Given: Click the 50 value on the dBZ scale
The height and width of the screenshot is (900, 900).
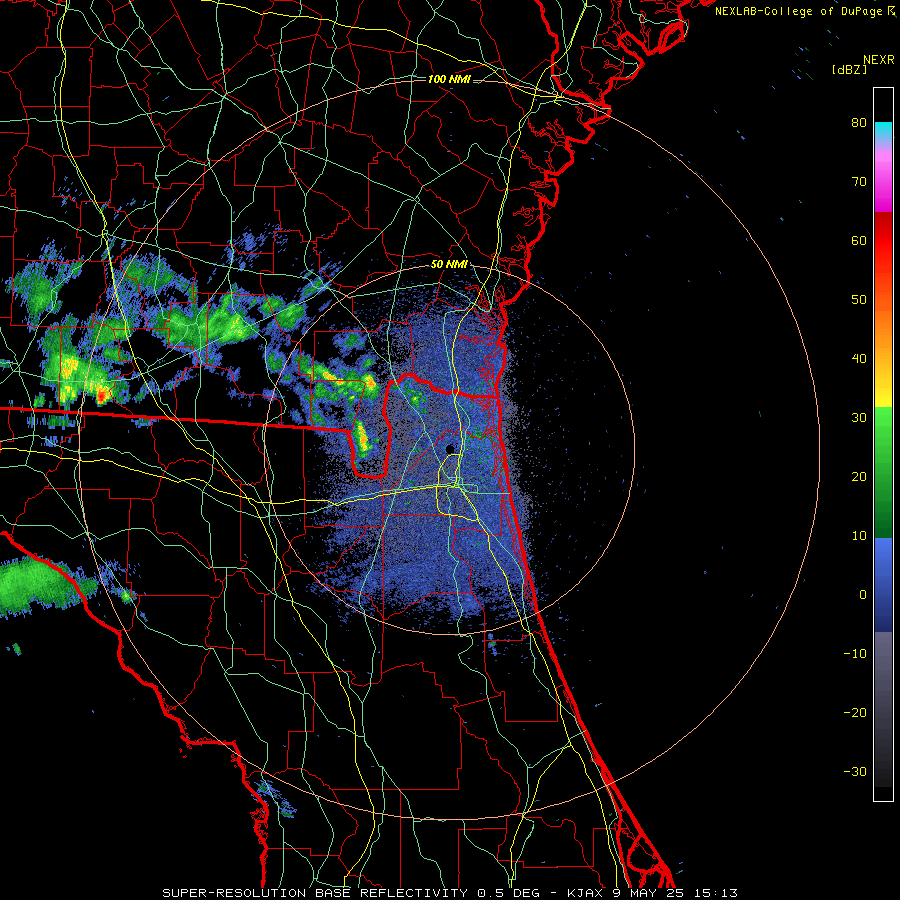Looking at the screenshot, I should pos(859,300).
